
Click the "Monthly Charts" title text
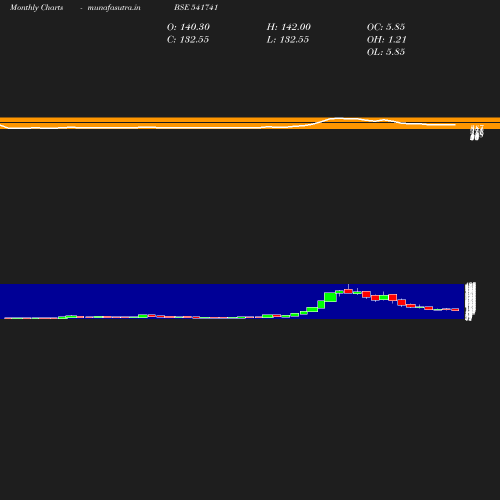37,7
